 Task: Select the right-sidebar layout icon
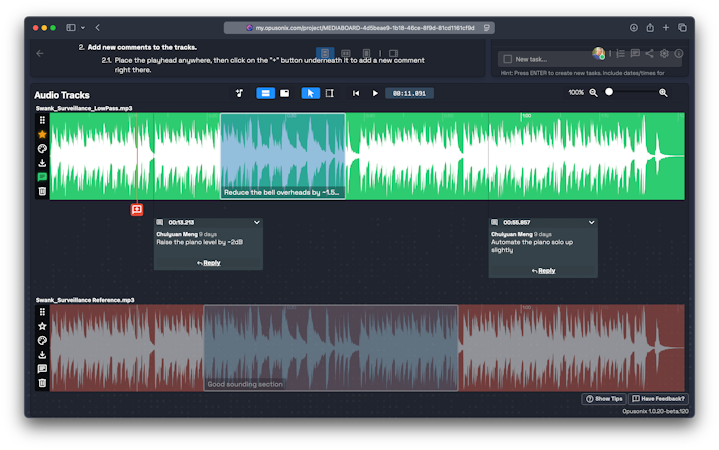click(x=393, y=53)
